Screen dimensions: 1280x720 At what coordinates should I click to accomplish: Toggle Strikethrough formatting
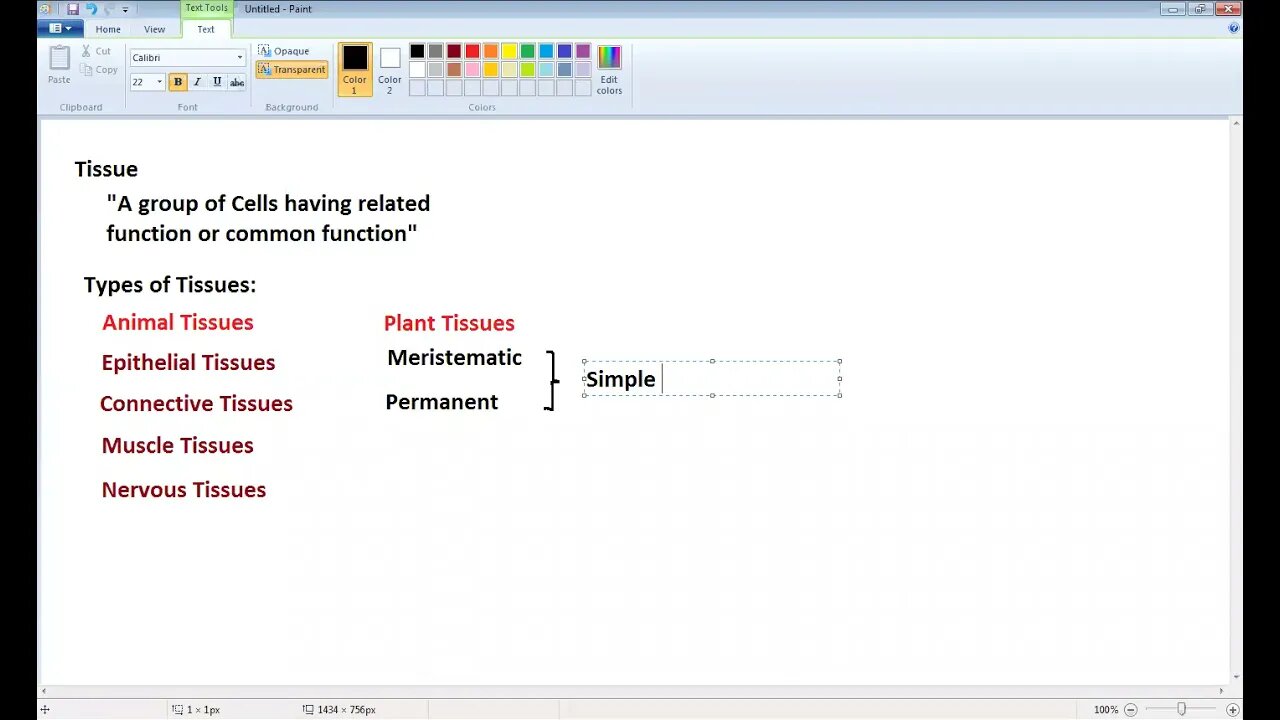(237, 82)
